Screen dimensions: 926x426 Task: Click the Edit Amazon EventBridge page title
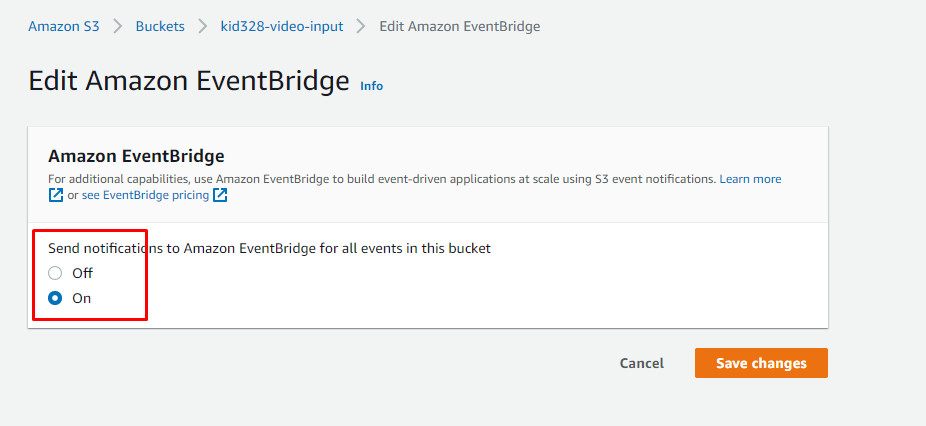click(x=189, y=81)
